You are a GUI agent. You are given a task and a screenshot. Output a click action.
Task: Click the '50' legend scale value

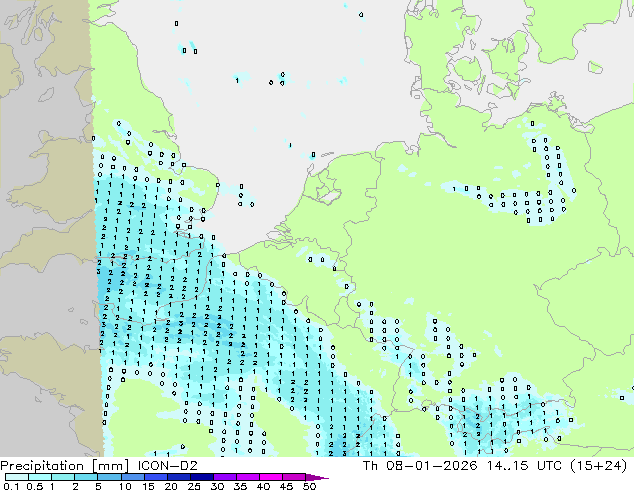pos(309,486)
